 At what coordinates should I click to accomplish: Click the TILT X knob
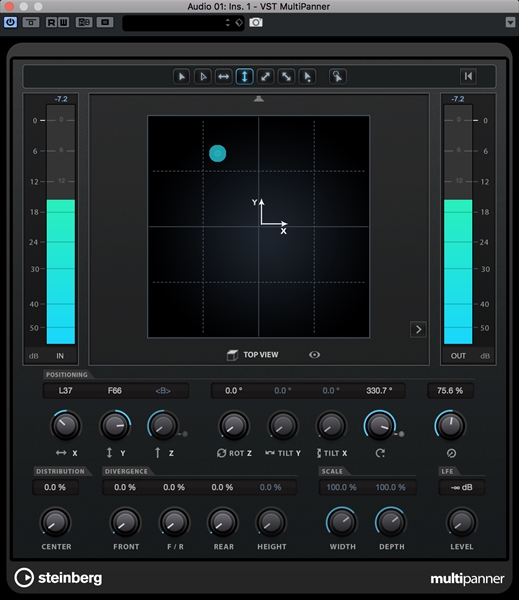click(x=331, y=426)
